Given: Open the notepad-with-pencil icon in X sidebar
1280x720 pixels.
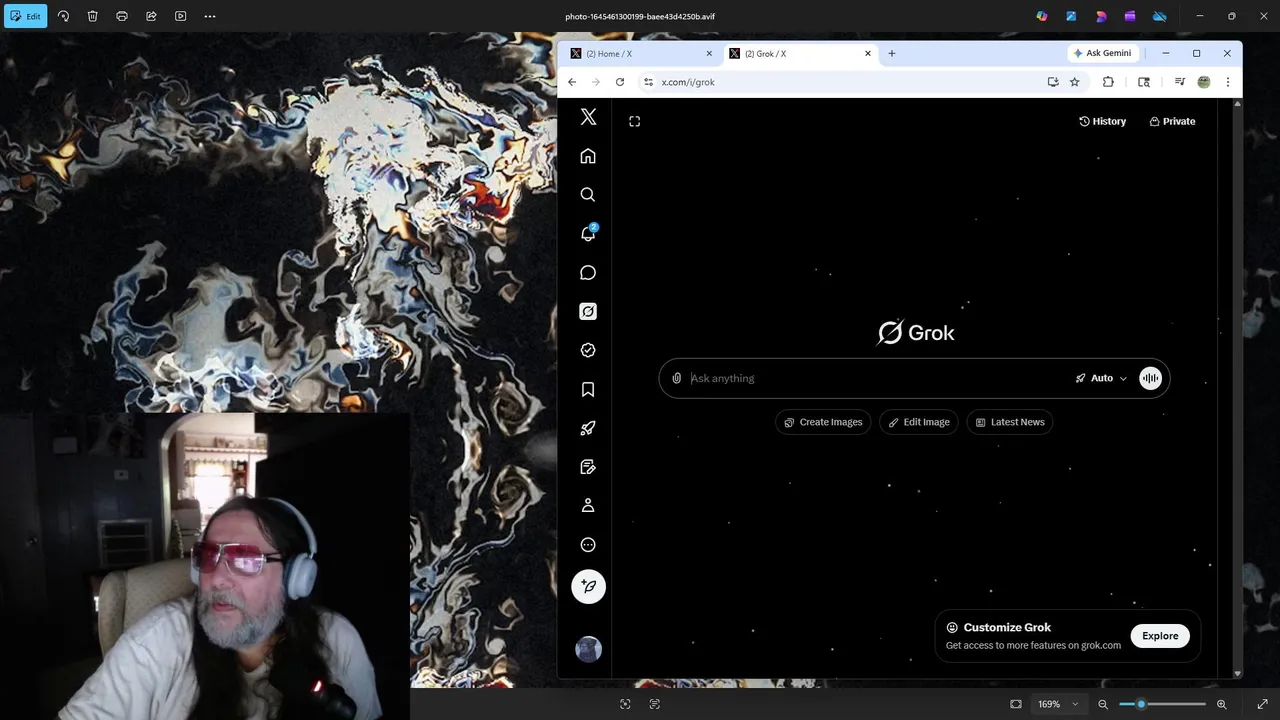Looking at the screenshot, I should [x=588, y=467].
